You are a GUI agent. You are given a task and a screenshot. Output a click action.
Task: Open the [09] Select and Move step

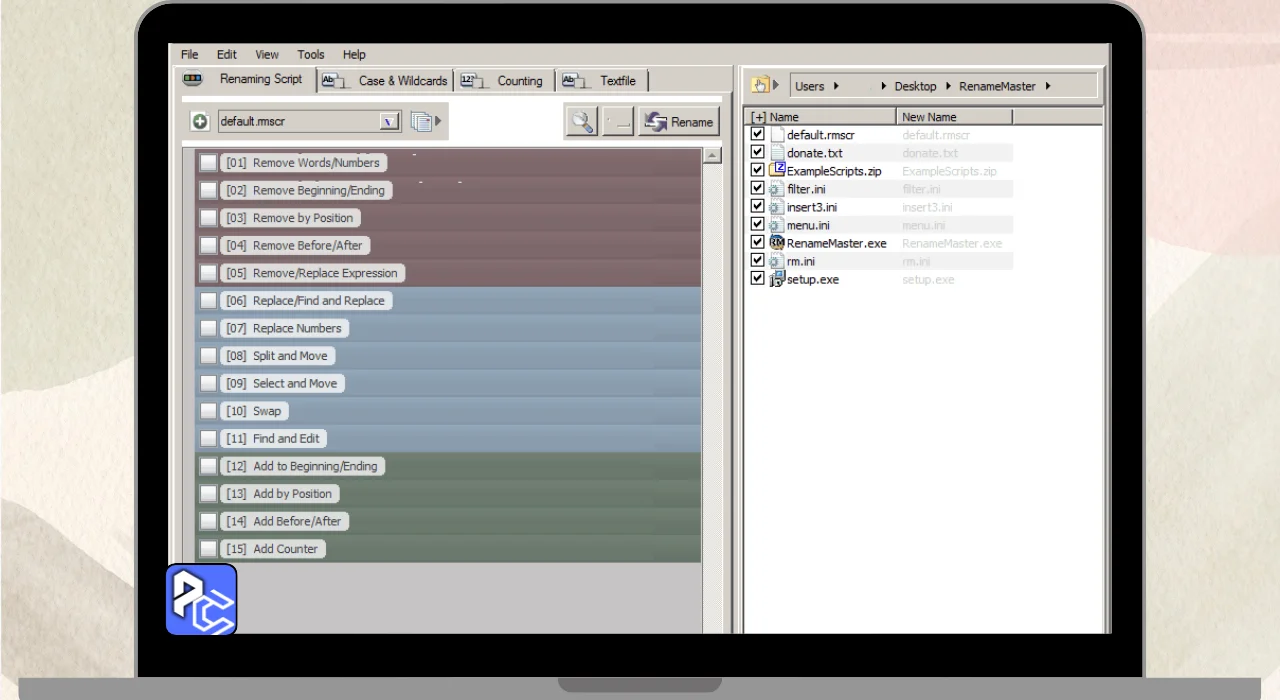pyautogui.click(x=282, y=383)
